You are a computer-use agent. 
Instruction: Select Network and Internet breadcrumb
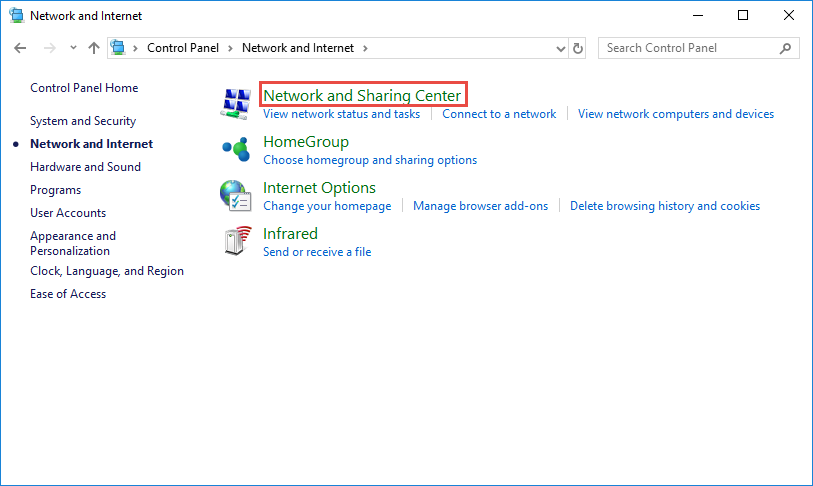[298, 48]
